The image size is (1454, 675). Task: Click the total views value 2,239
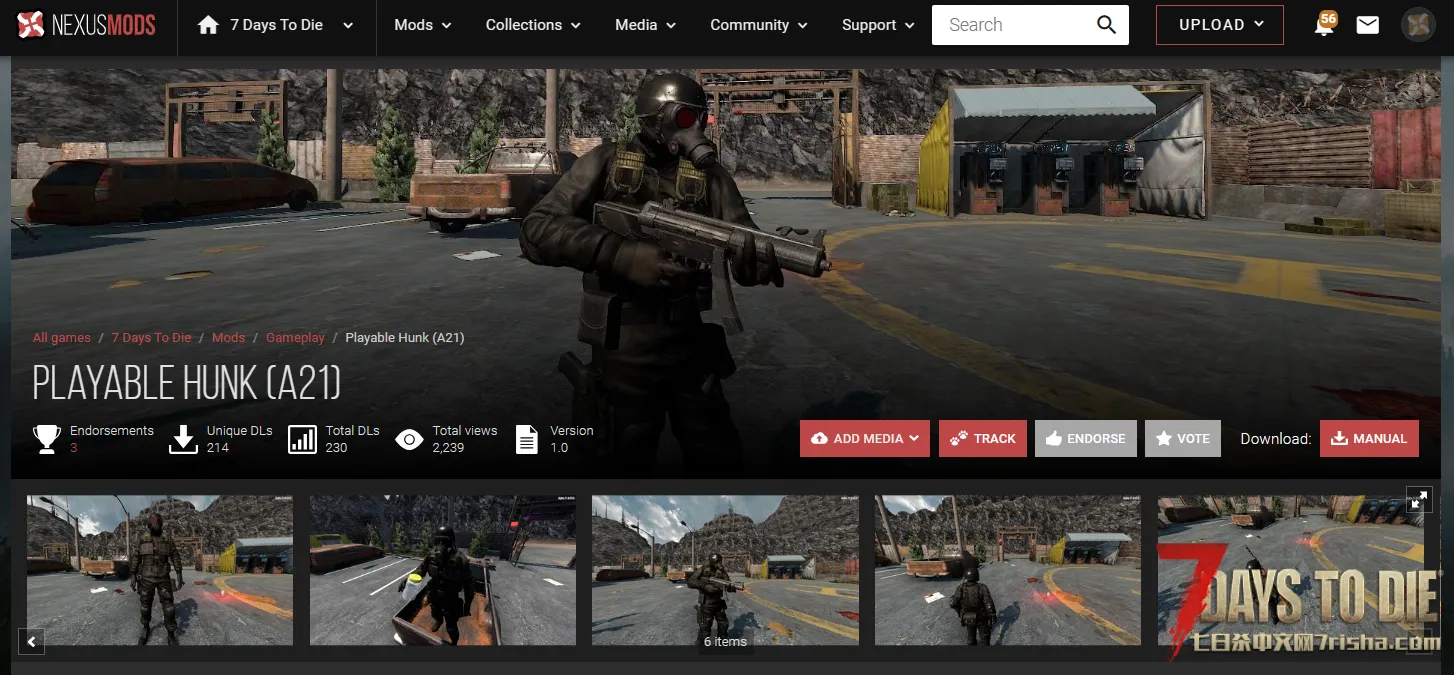click(448, 448)
